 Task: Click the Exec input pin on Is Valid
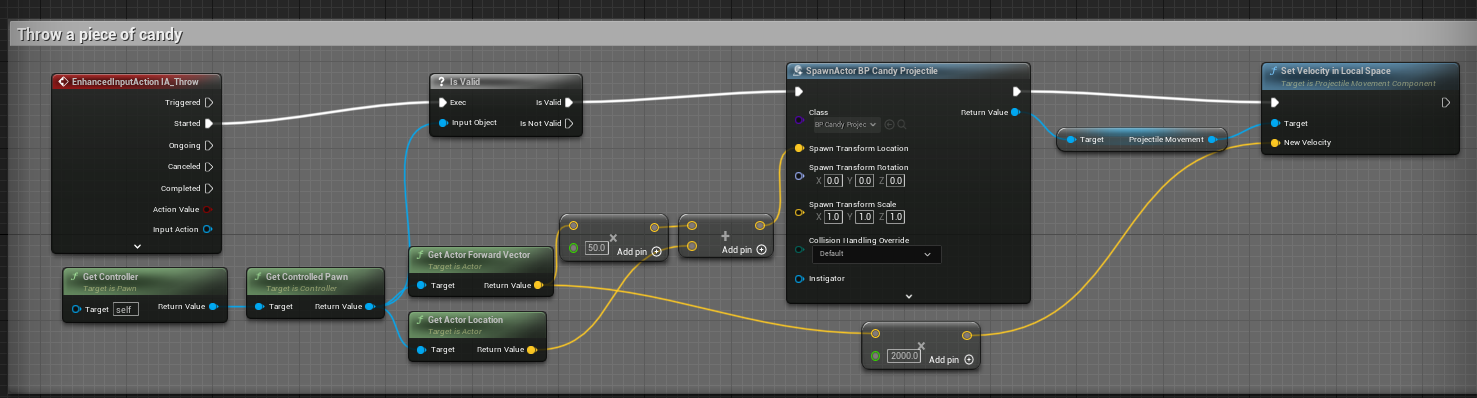pyautogui.click(x=443, y=102)
